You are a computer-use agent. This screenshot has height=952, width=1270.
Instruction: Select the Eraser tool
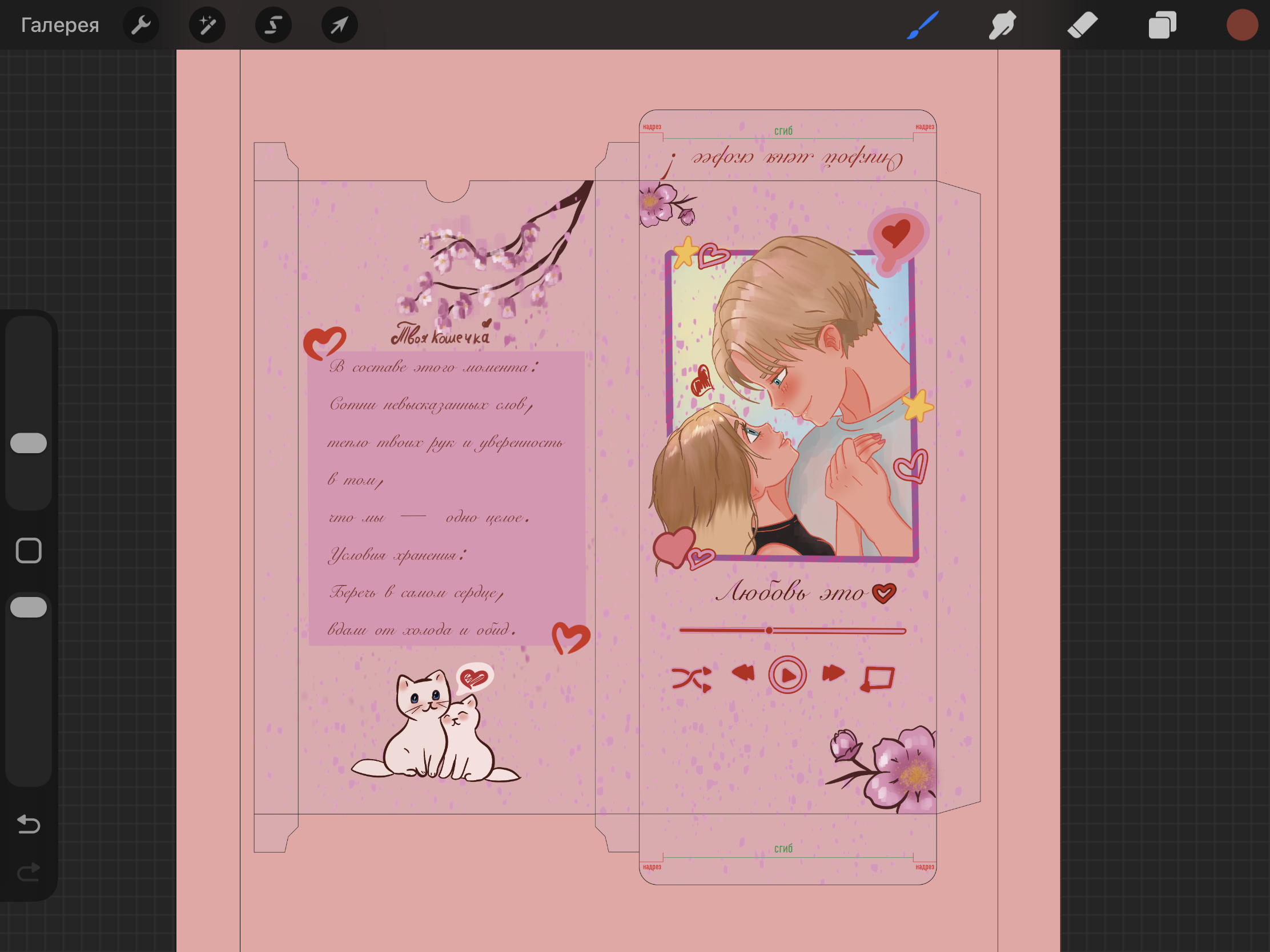pyautogui.click(x=1082, y=25)
